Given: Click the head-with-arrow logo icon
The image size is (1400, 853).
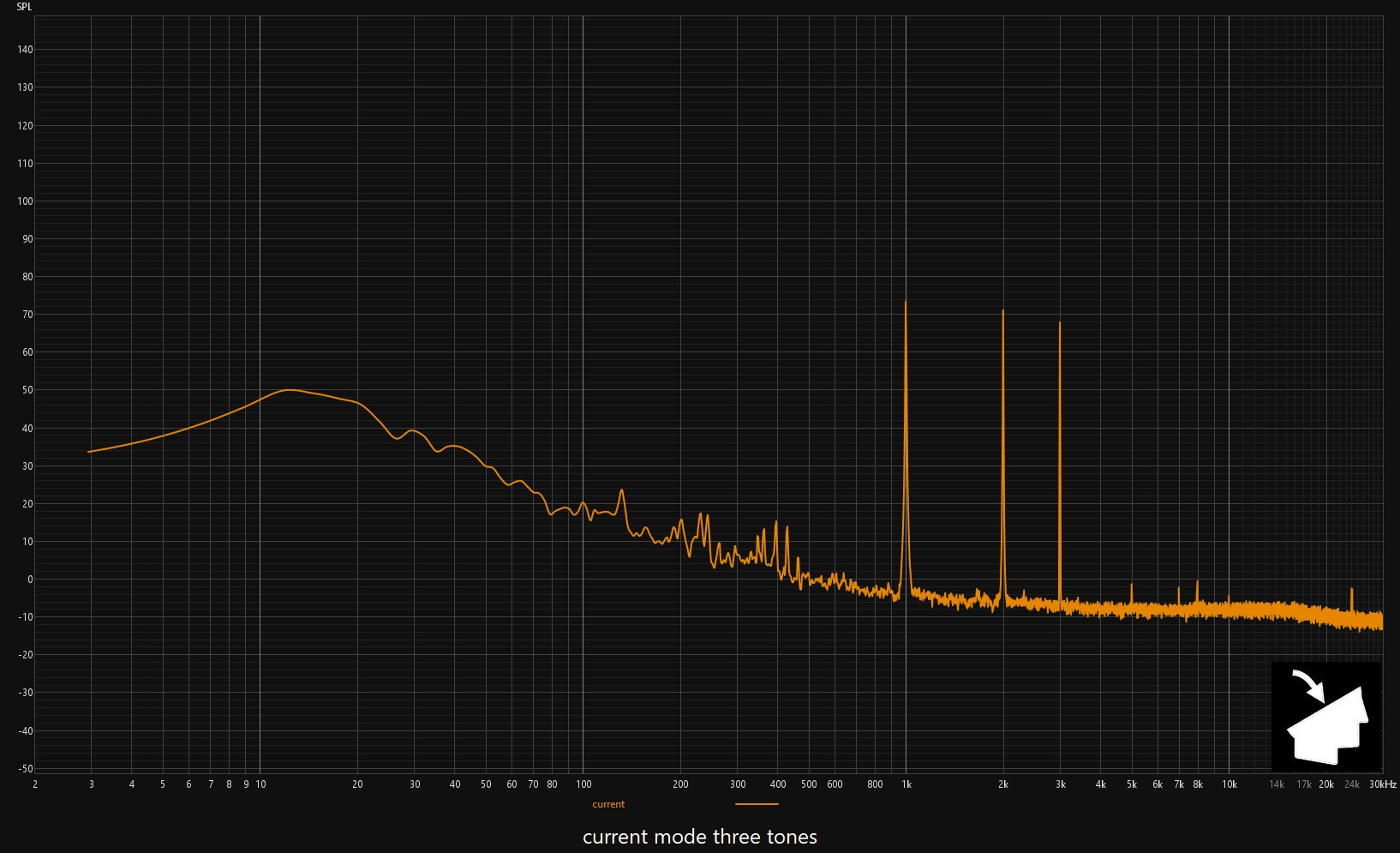Looking at the screenshot, I should [1326, 716].
